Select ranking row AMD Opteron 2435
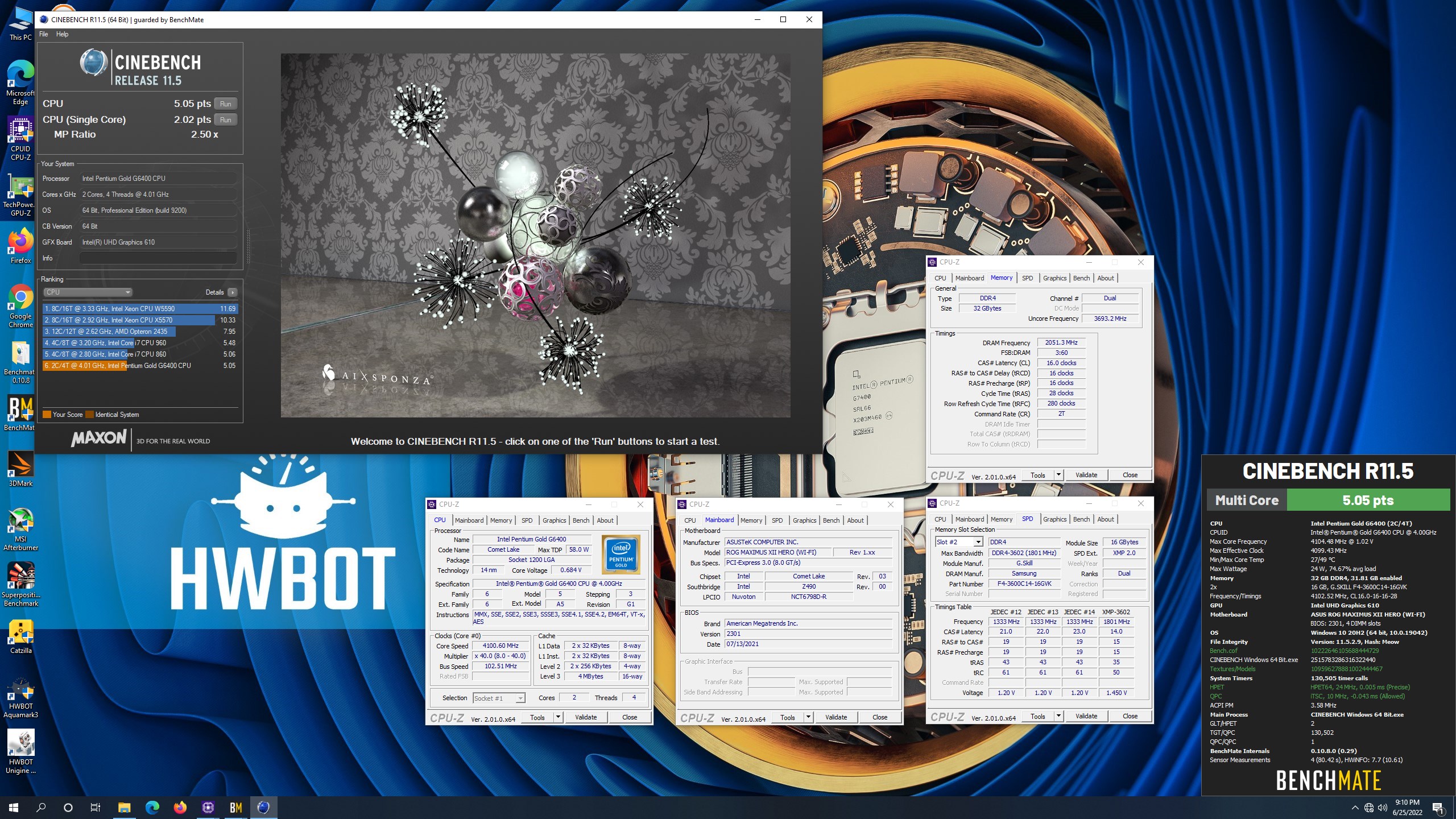Screen dimensions: 1456x819 pos(140,332)
